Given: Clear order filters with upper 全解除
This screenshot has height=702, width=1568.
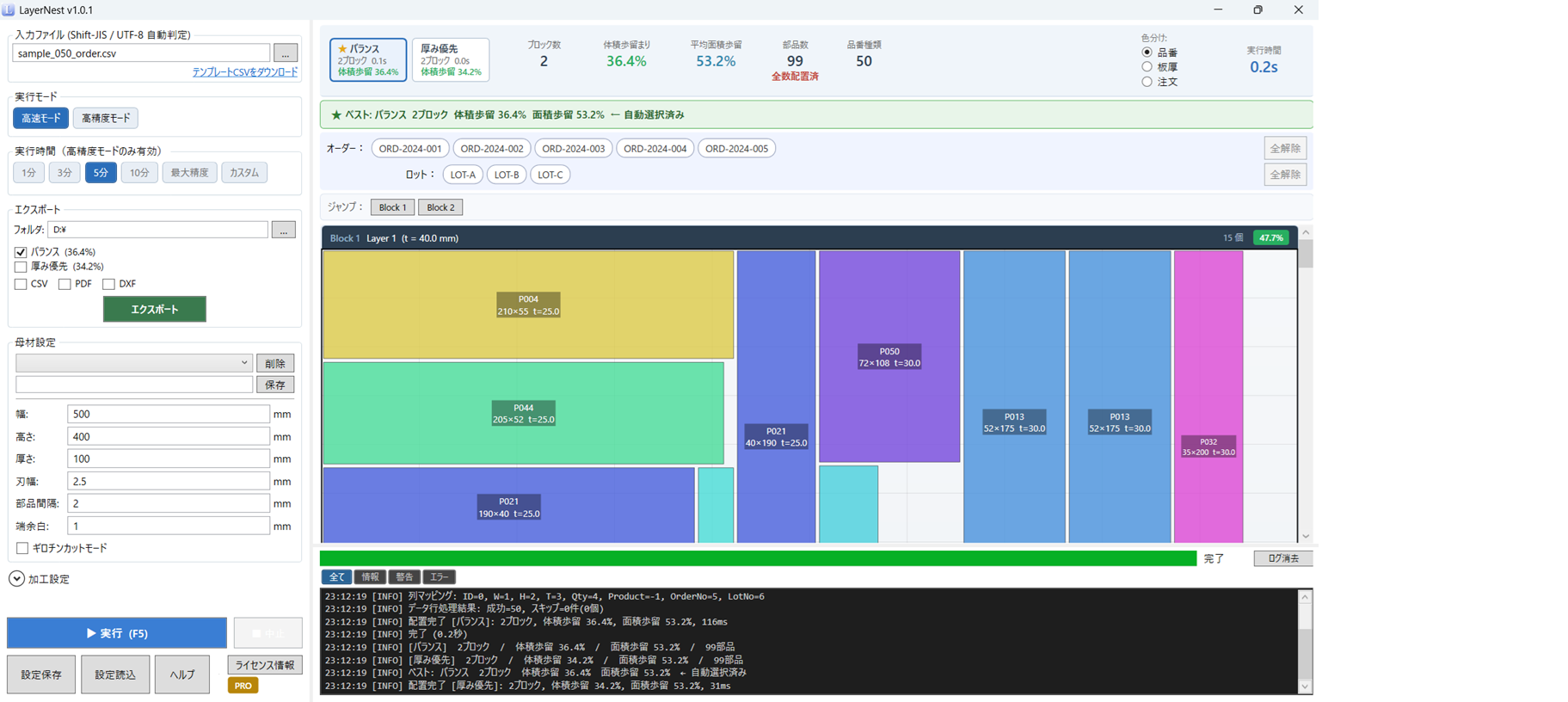Looking at the screenshot, I should click(1286, 148).
